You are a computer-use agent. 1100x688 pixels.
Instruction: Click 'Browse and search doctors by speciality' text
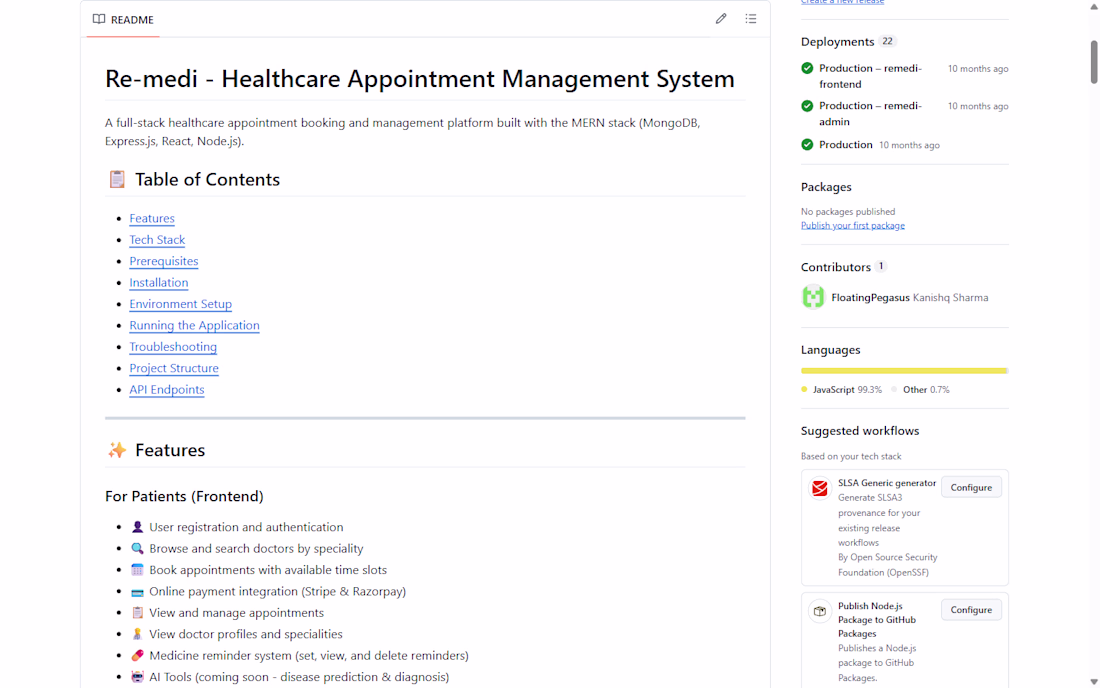[x=256, y=548]
